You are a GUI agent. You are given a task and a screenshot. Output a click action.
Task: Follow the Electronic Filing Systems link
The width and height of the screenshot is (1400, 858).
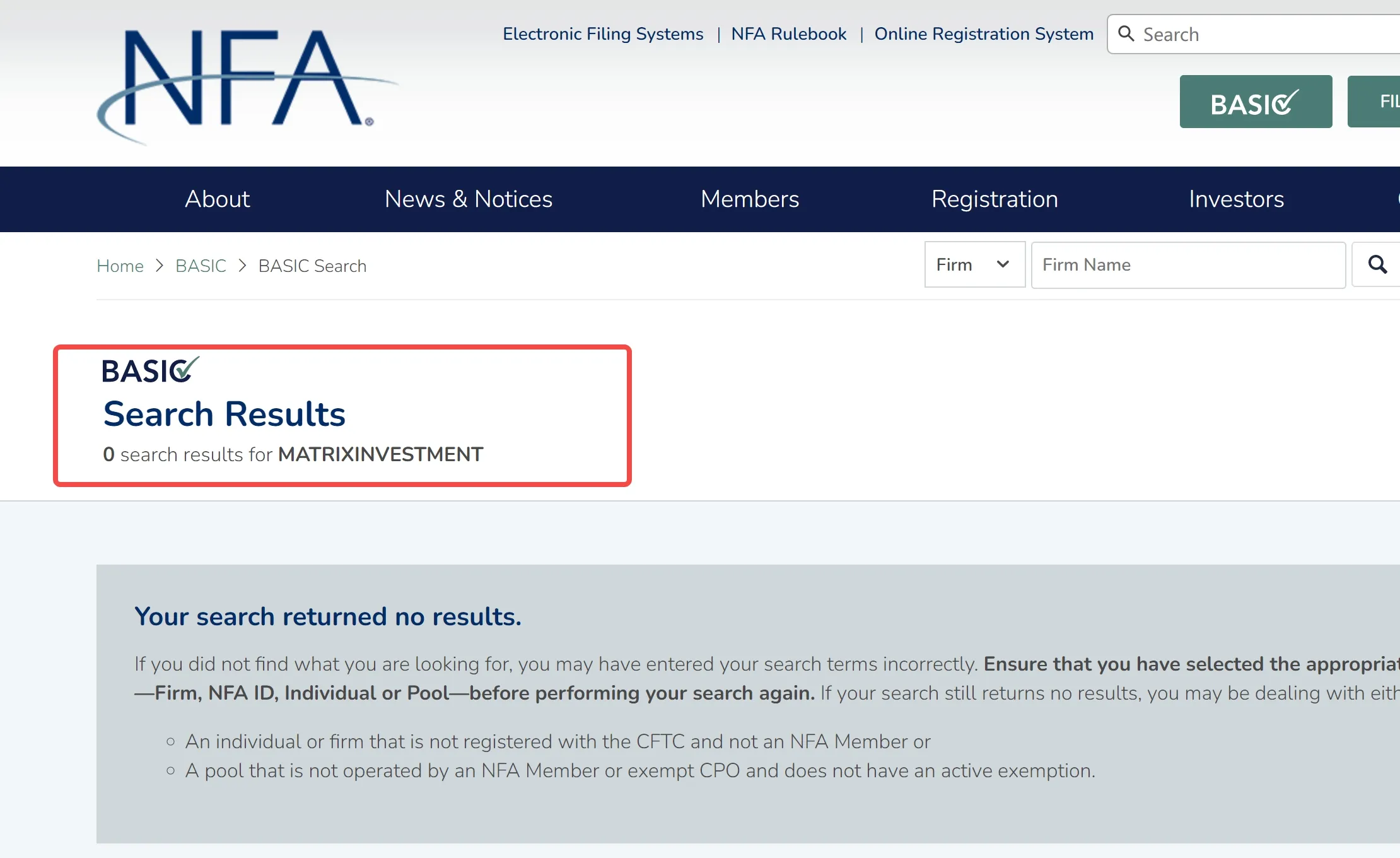click(603, 33)
